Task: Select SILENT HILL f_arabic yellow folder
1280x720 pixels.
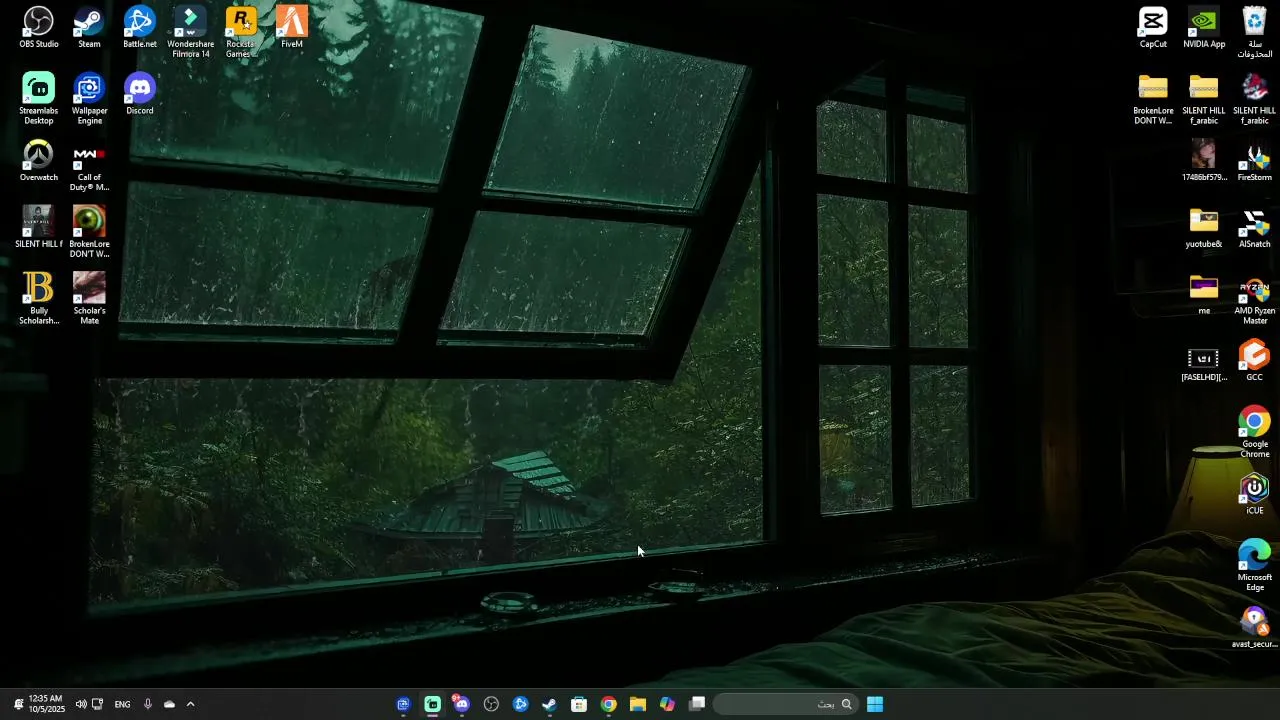Action: click(x=1204, y=98)
